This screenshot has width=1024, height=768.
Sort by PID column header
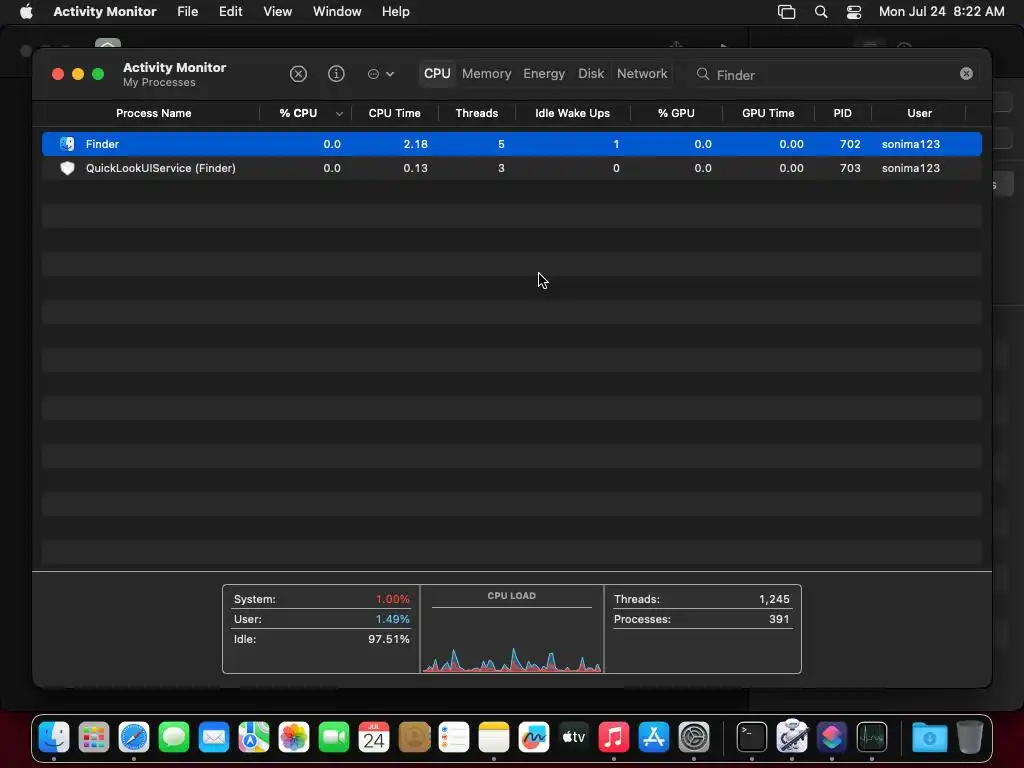pos(842,113)
